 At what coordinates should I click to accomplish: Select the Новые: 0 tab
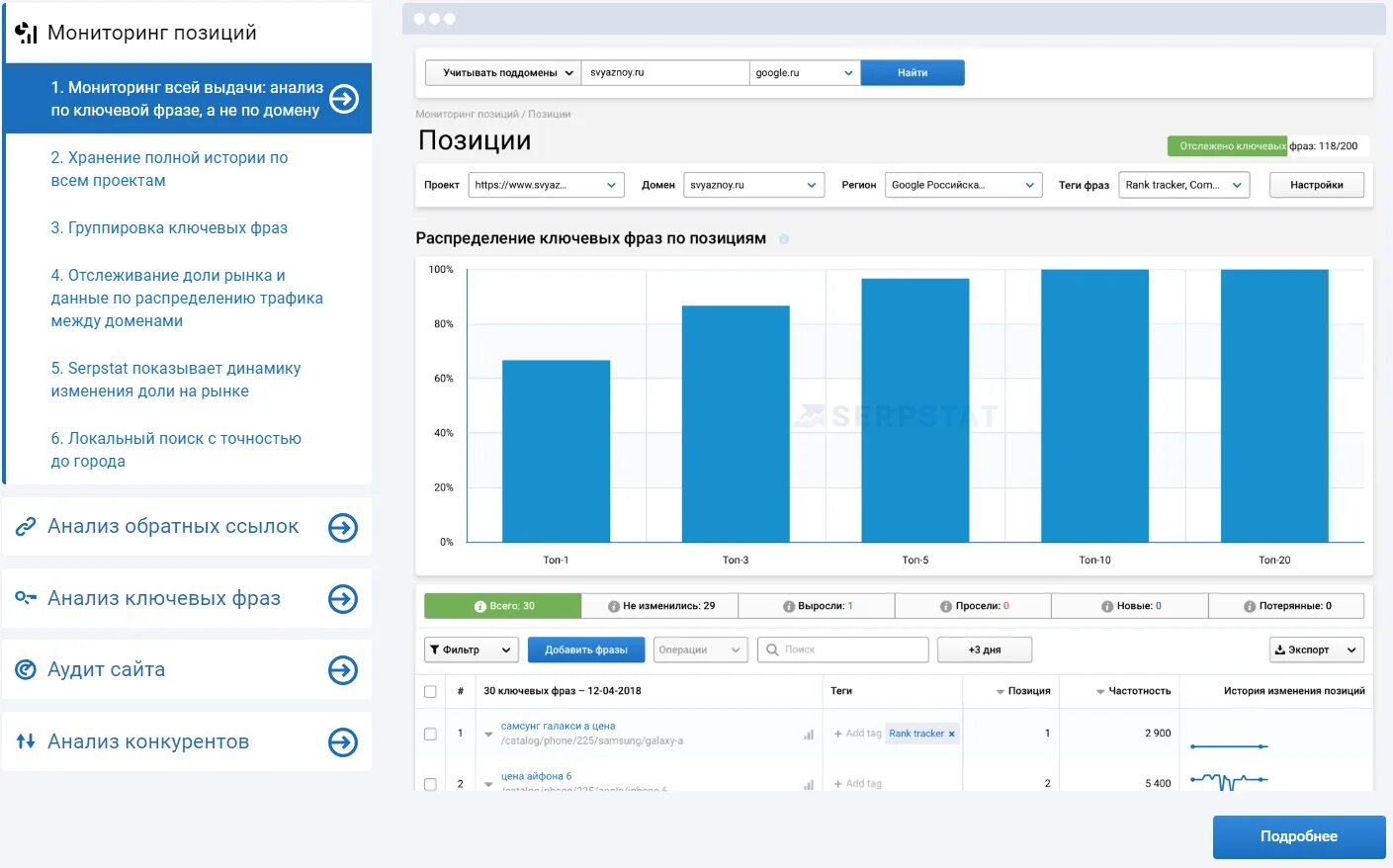1130,606
